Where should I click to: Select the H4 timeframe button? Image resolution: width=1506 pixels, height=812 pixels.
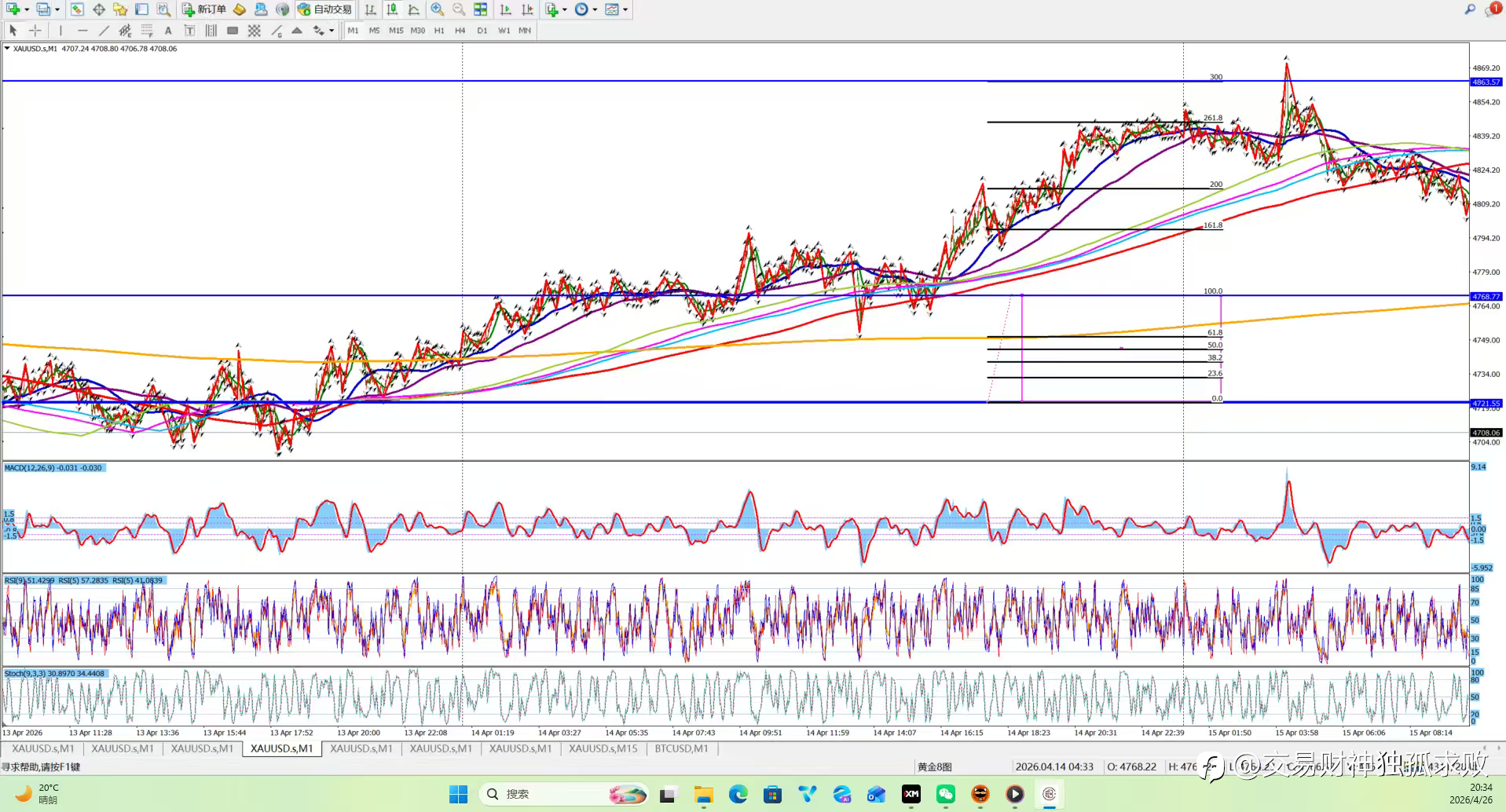click(460, 31)
